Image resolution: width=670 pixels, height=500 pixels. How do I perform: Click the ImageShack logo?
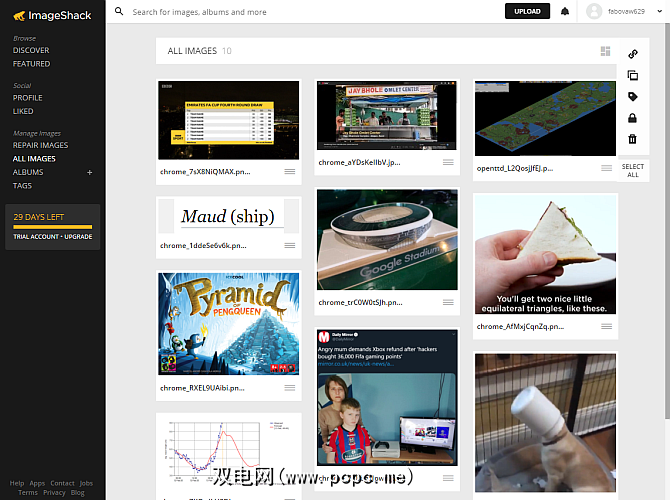tap(52, 16)
